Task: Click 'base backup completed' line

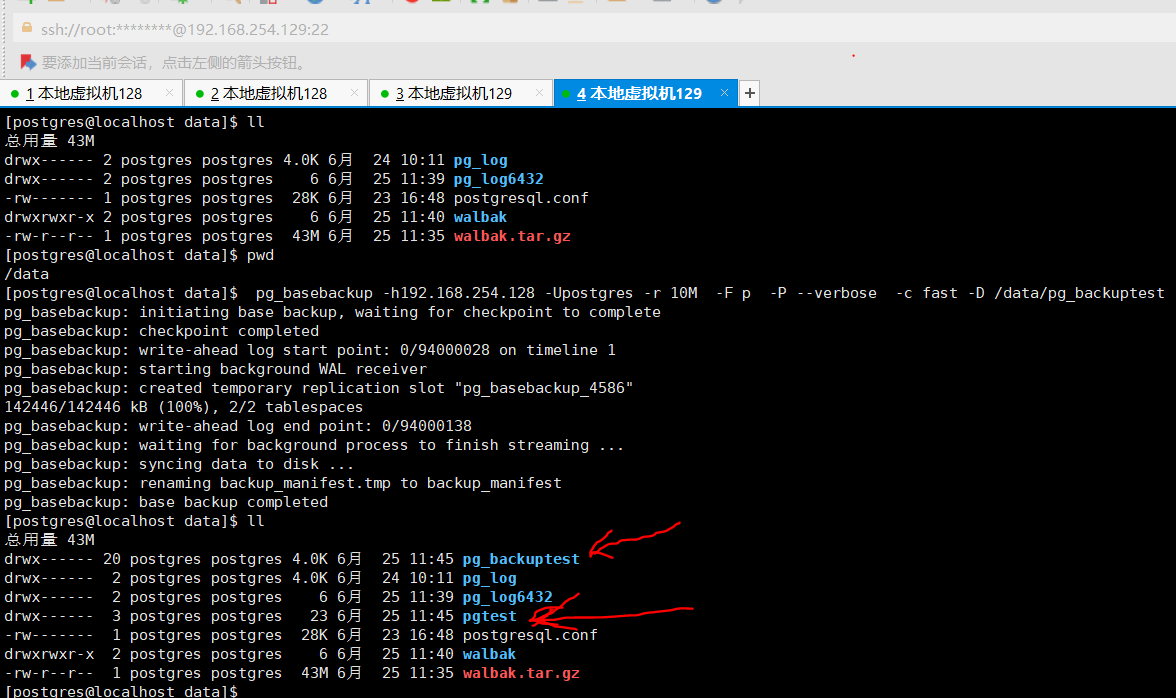Action: click(x=166, y=502)
